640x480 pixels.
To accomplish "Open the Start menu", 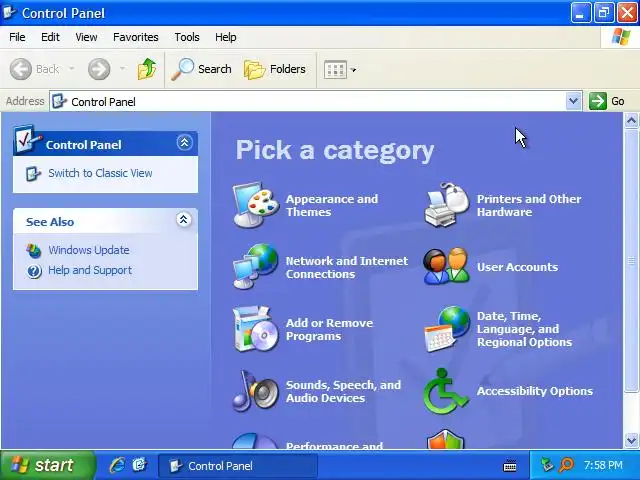I will coord(46,465).
